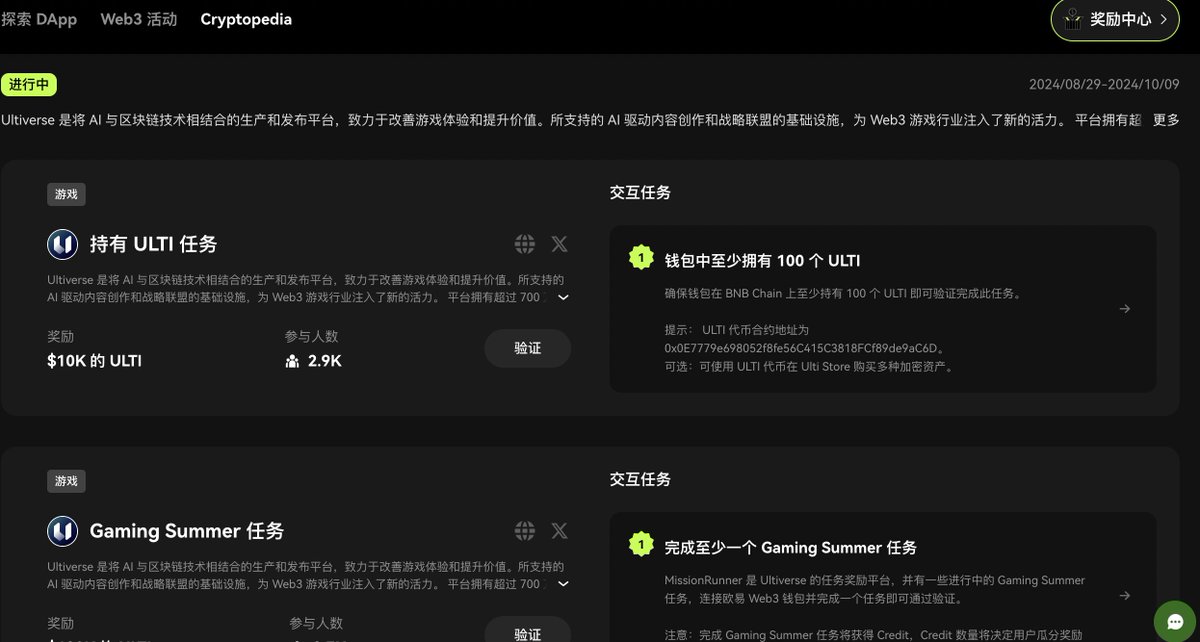Open the website globe icon for Gaming Summer 任务
This screenshot has width=1200, height=642.
pos(524,531)
